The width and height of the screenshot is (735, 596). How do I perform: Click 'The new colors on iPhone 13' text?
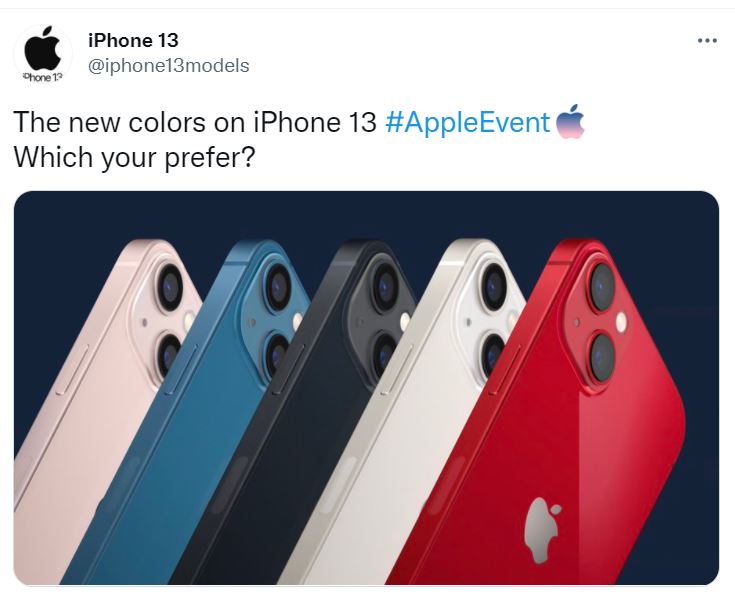tap(195, 122)
